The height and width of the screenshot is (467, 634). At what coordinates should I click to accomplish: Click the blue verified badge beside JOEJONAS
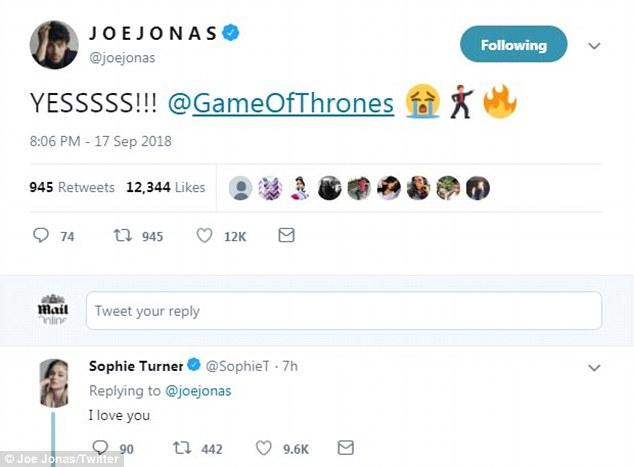click(231, 34)
